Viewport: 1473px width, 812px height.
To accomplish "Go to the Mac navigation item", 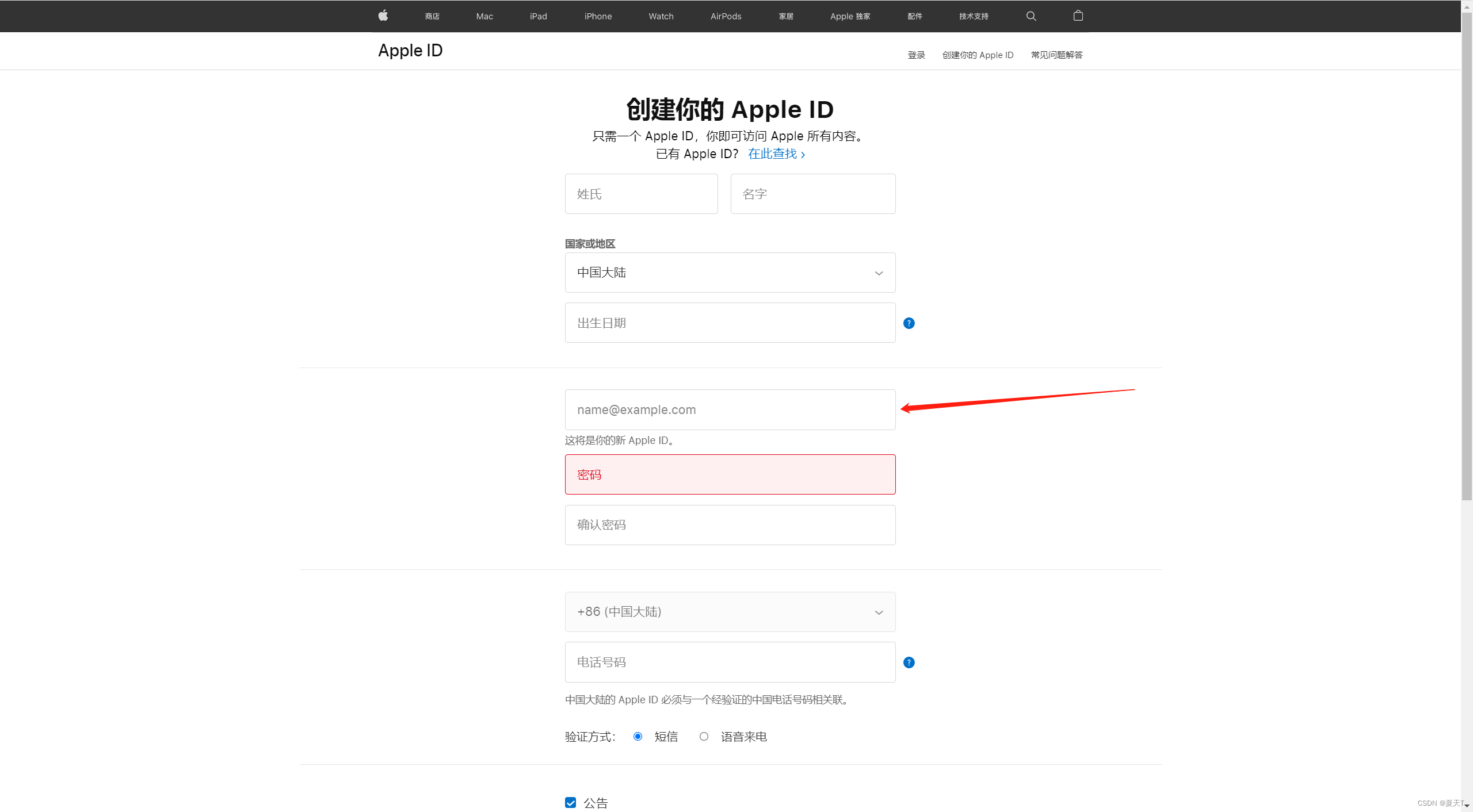I will click(484, 16).
